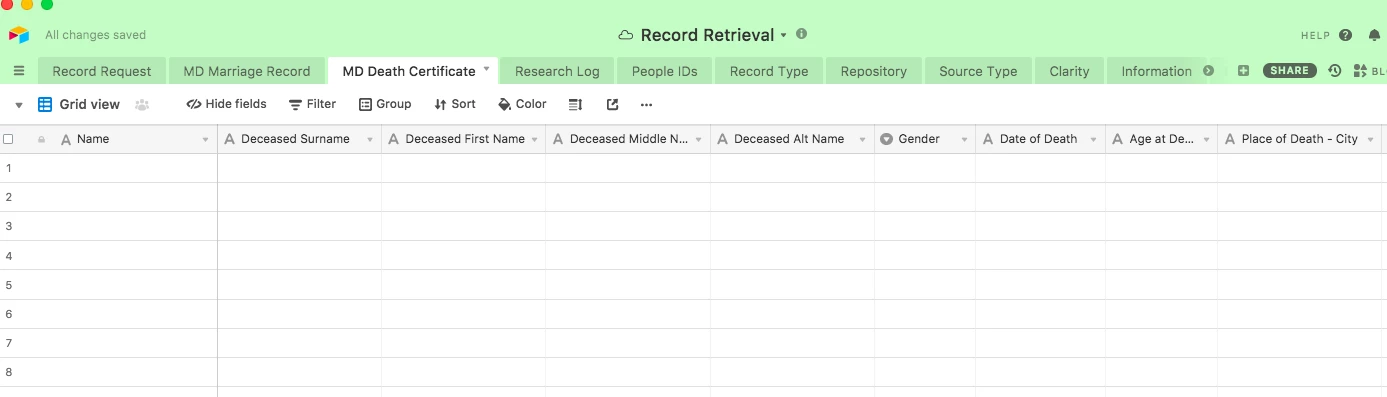Open the Filter options
This screenshot has width=1387, height=397.
(312, 104)
